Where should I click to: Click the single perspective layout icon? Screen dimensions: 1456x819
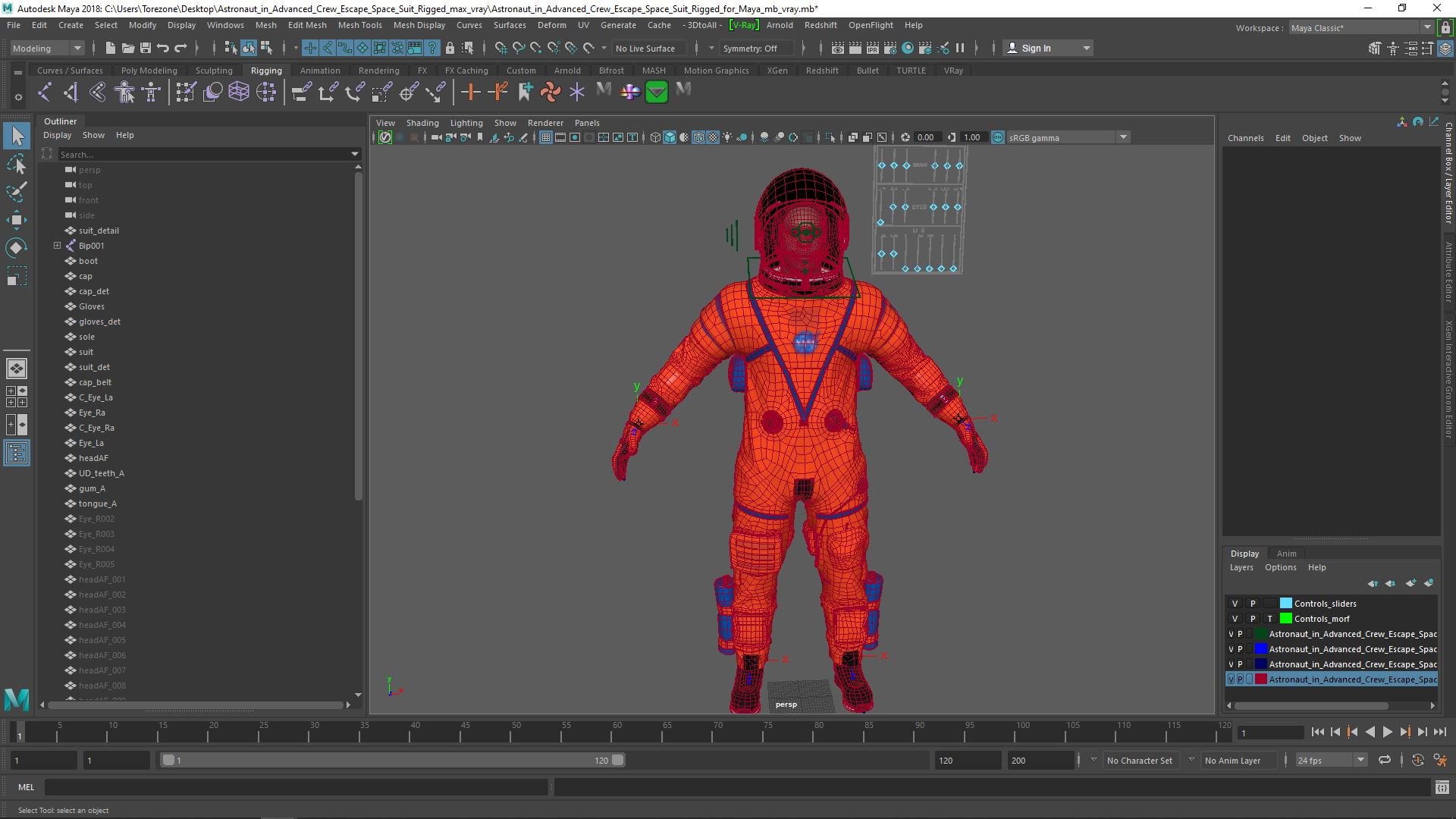click(17, 369)
